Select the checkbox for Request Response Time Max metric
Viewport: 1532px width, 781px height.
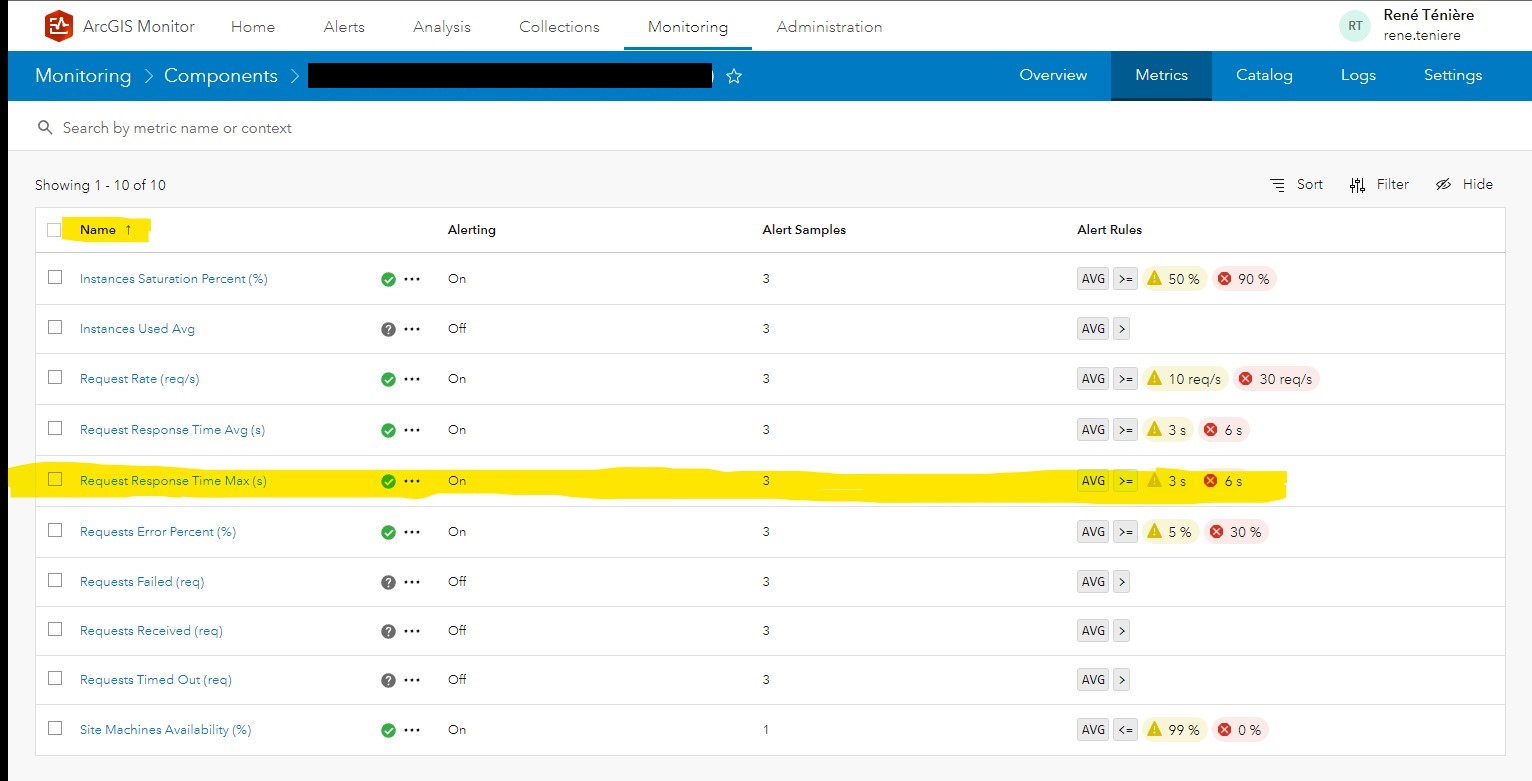pyautogui.click(x=55, y=480)
